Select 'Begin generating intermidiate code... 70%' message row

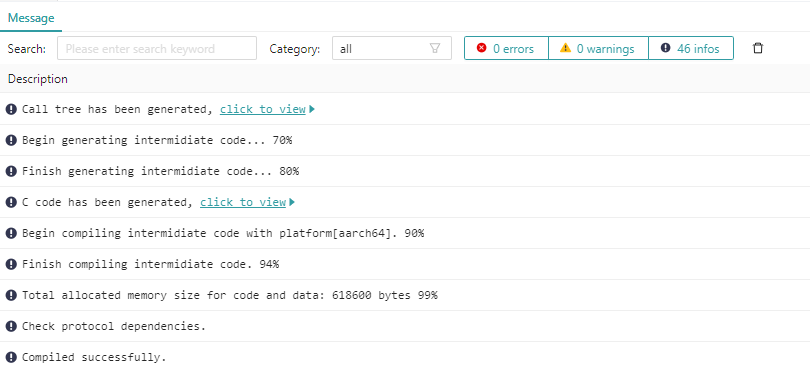coord(405,140)
